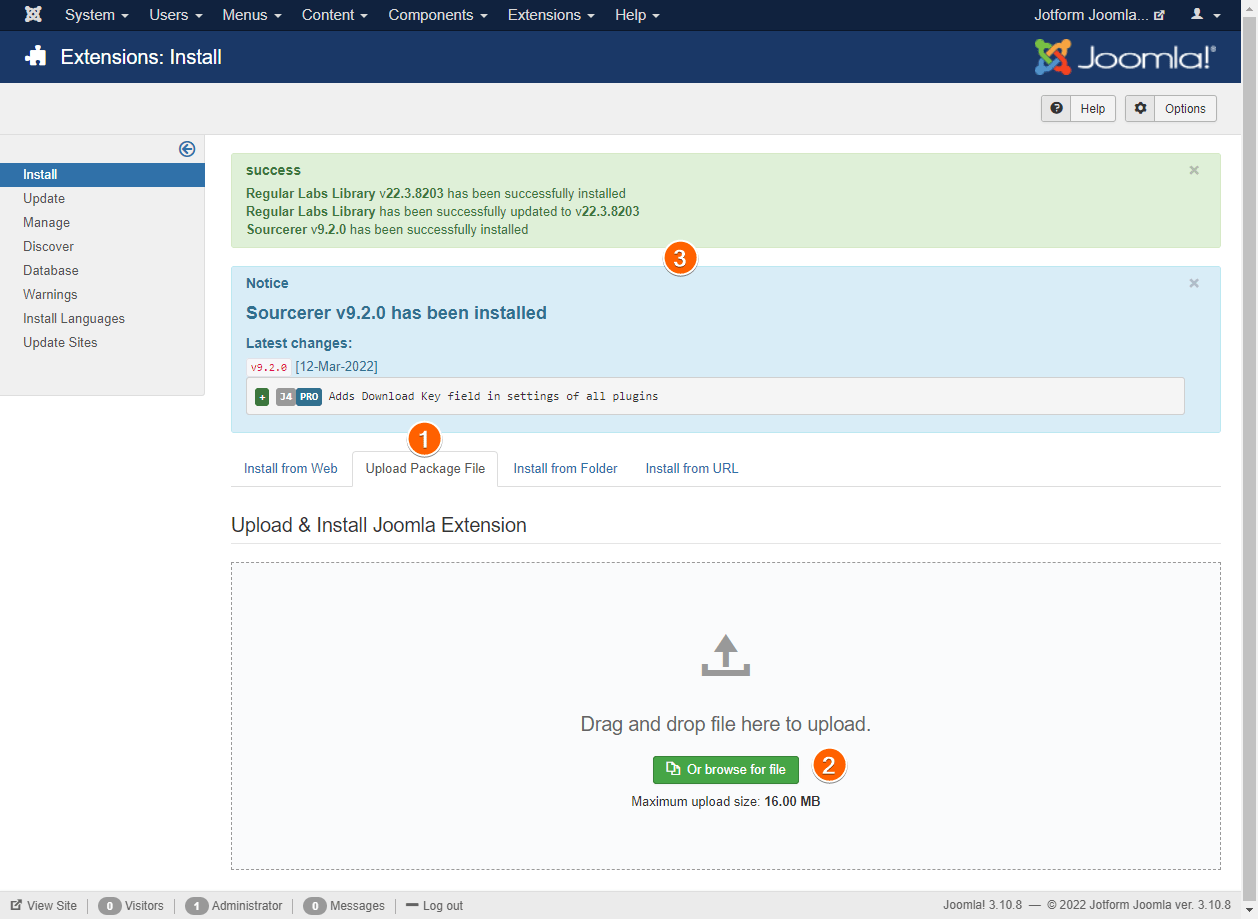The height and width of the screenshot is (919, 1258).
Task: Click Log out in footer
Action: [x=435, y=906]
